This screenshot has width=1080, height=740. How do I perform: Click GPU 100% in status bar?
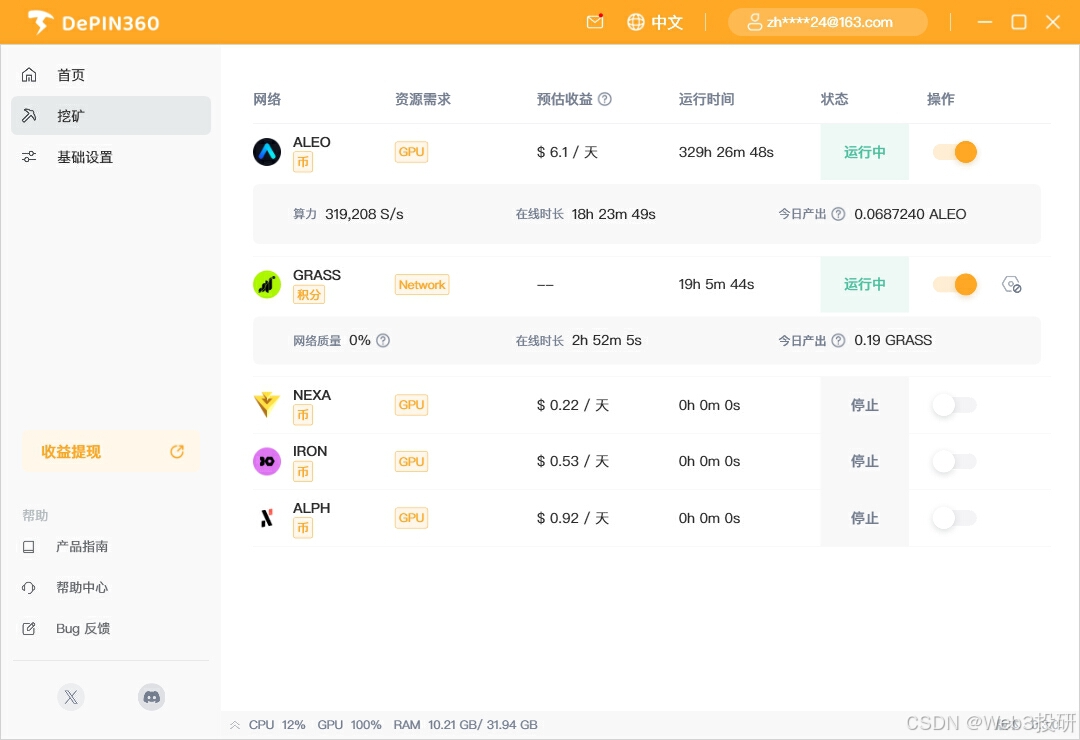coord(349,725)
